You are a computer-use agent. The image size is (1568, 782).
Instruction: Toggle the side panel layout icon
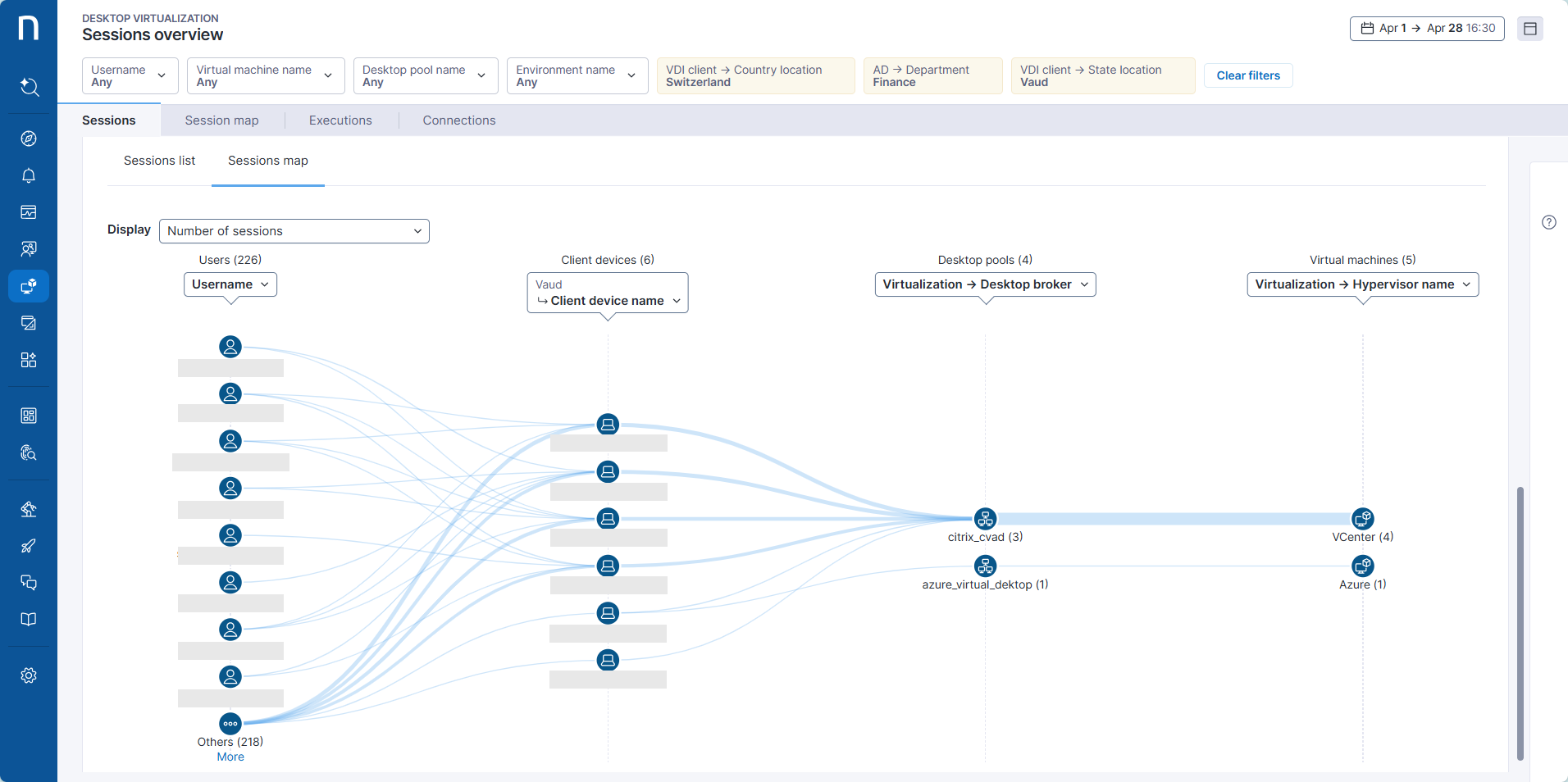tap(1529, 29)
